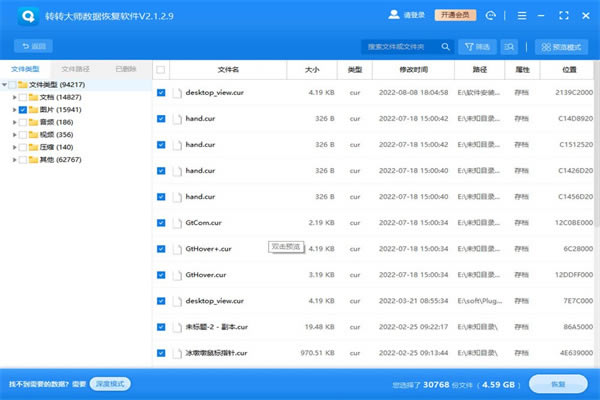Open the hamburger menu in title bar
Viewport: 600px width, 400px height.
point(520,16)
